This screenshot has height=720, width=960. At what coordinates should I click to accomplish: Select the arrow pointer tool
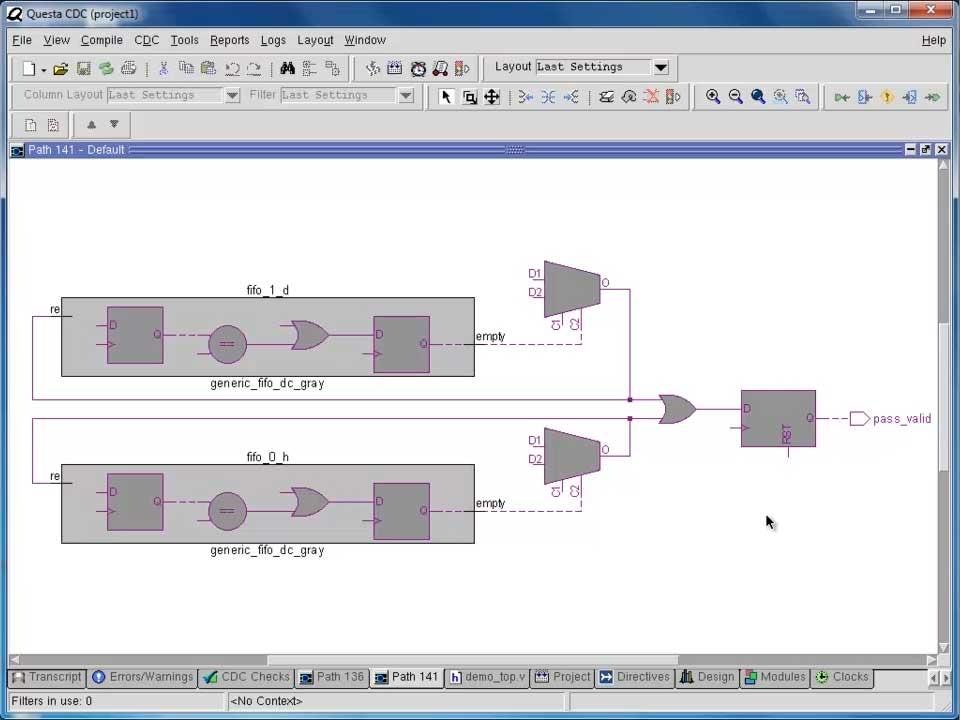point(446,97)
